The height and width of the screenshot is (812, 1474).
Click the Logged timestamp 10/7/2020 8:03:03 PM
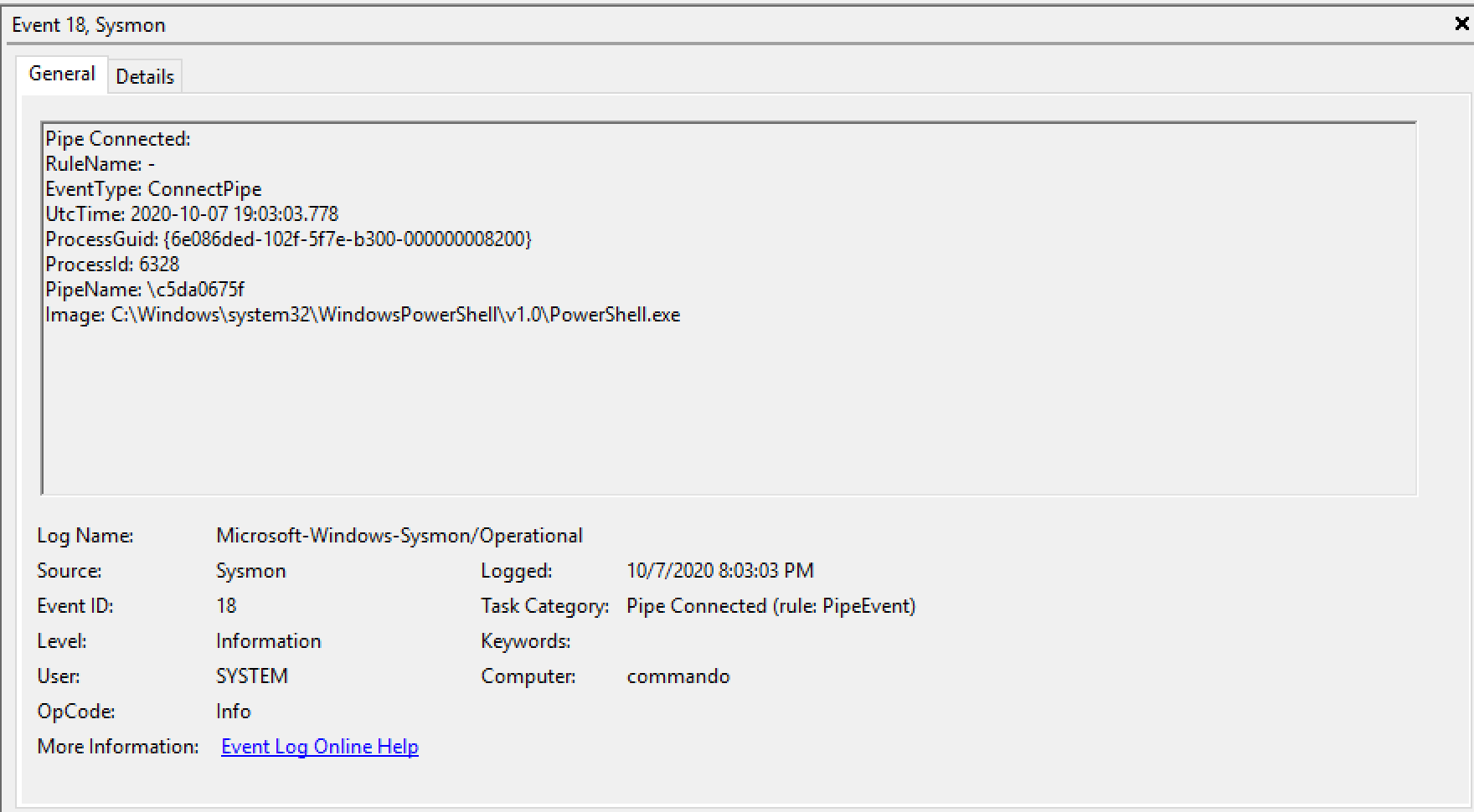(719, 571)
